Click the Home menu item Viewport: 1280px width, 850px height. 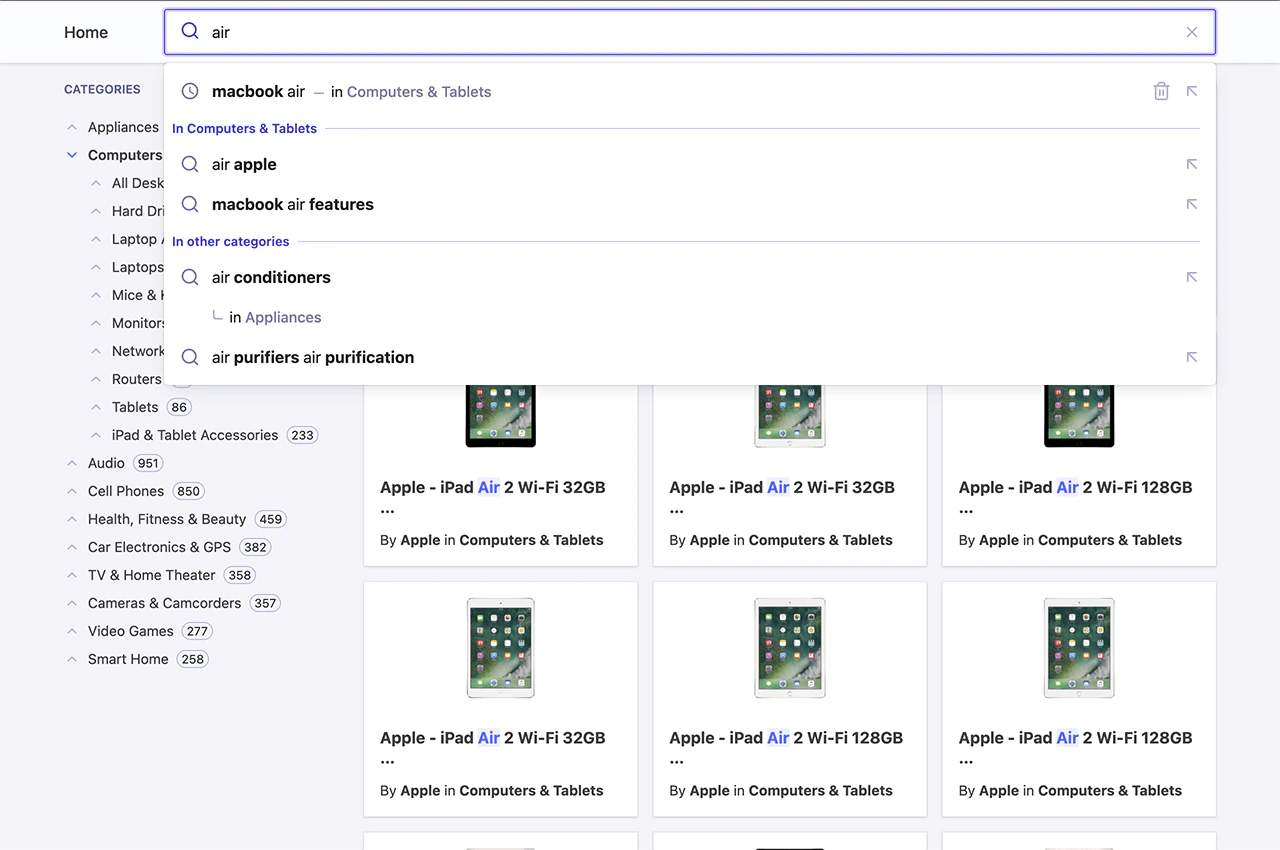[x=85, y=32]
